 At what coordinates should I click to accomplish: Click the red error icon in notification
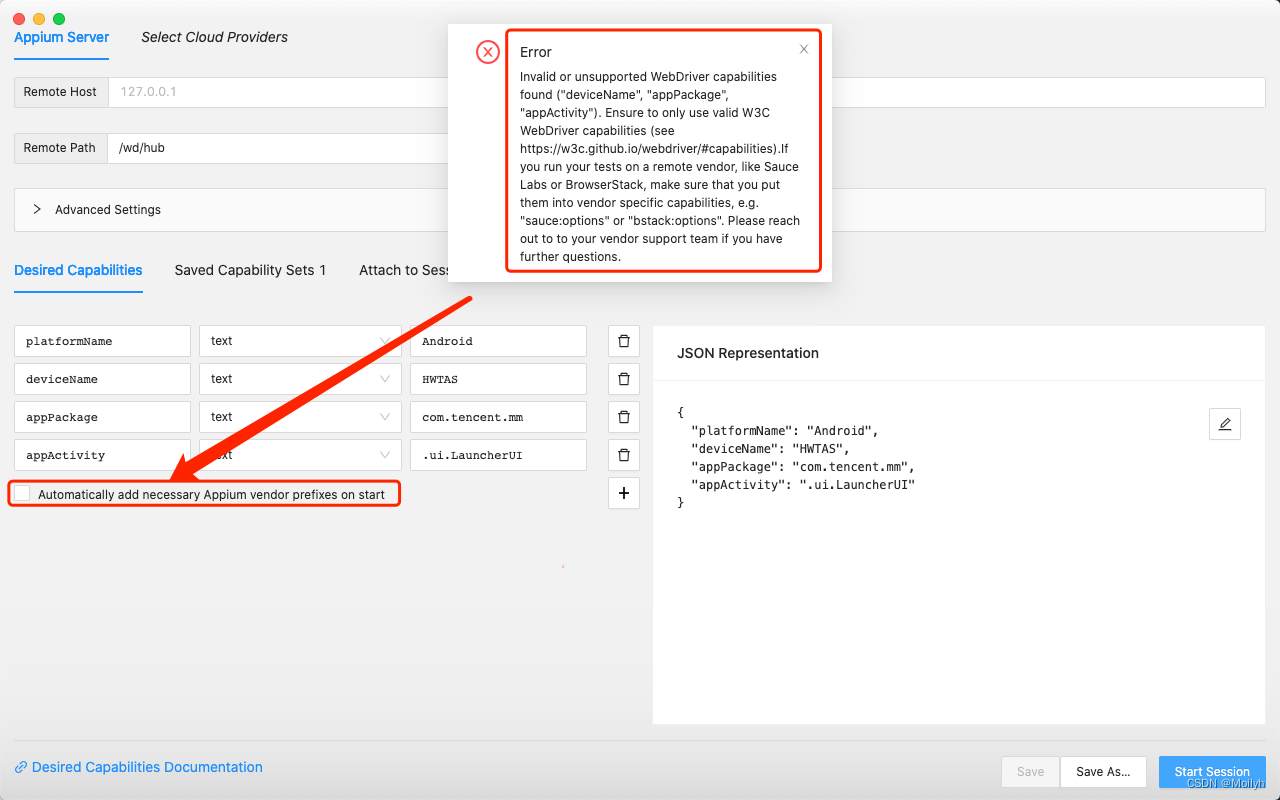(x=488, y=52)
